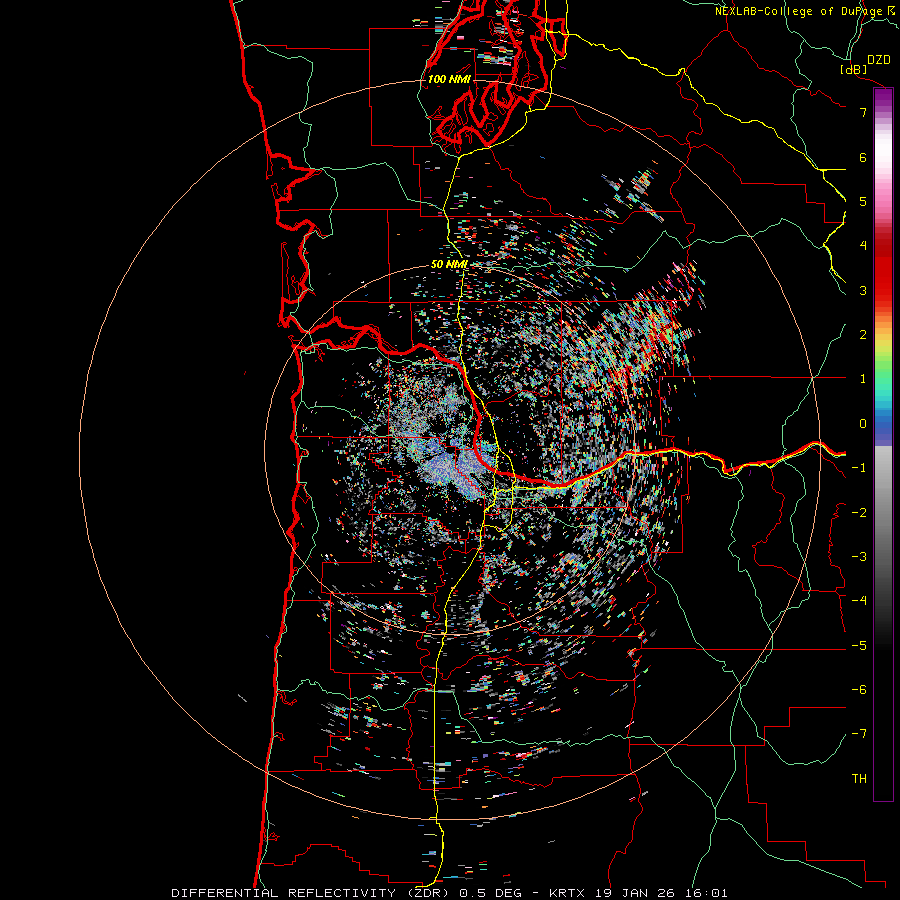The width and height of the screenshot is (900, 900).
Task: Click the 1 value on color scale
Action: pos(863,379)
